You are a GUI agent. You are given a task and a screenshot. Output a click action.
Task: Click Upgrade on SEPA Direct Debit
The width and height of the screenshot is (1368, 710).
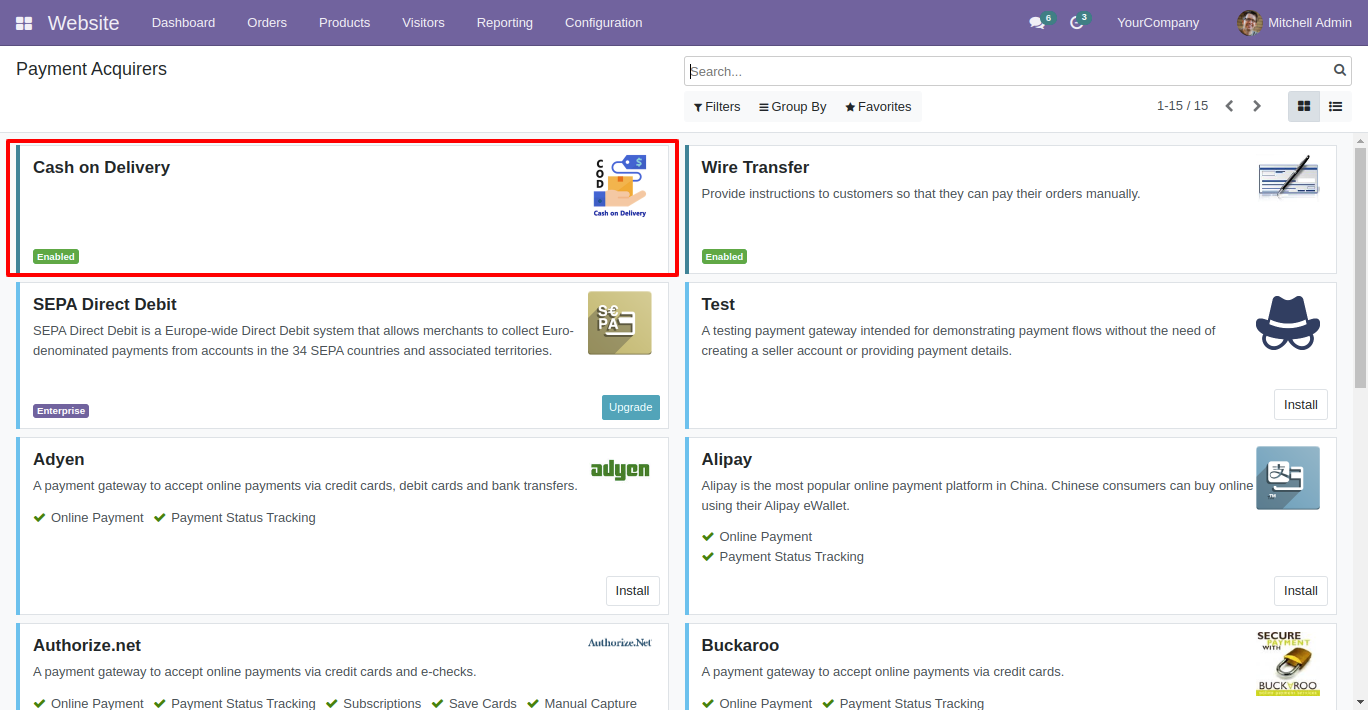point(631,407)
